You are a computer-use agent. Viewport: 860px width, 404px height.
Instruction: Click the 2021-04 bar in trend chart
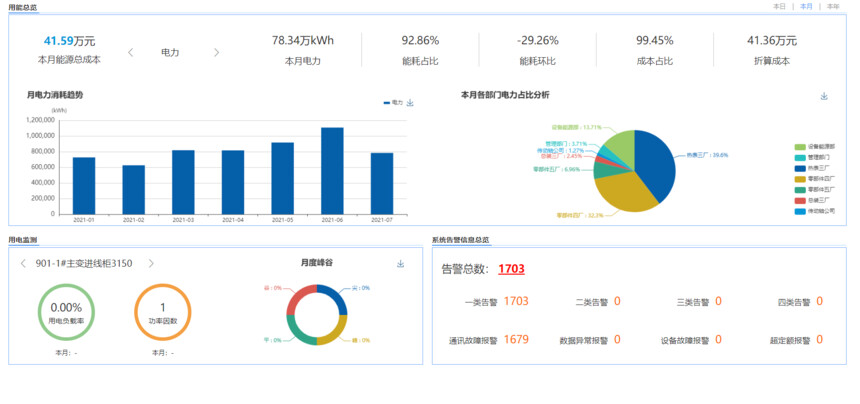[x=233, y=182]
